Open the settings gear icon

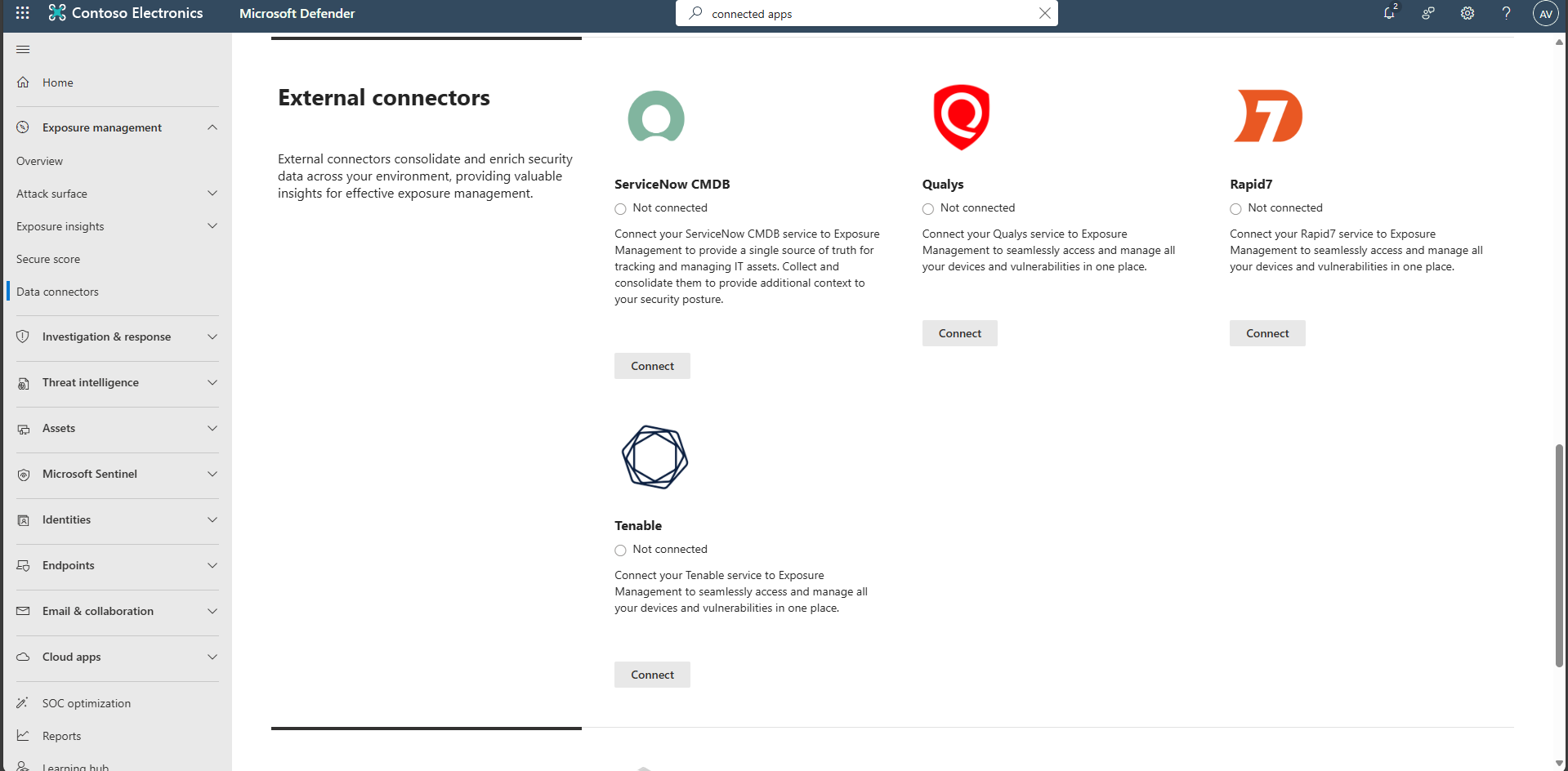pos(1467,13)
